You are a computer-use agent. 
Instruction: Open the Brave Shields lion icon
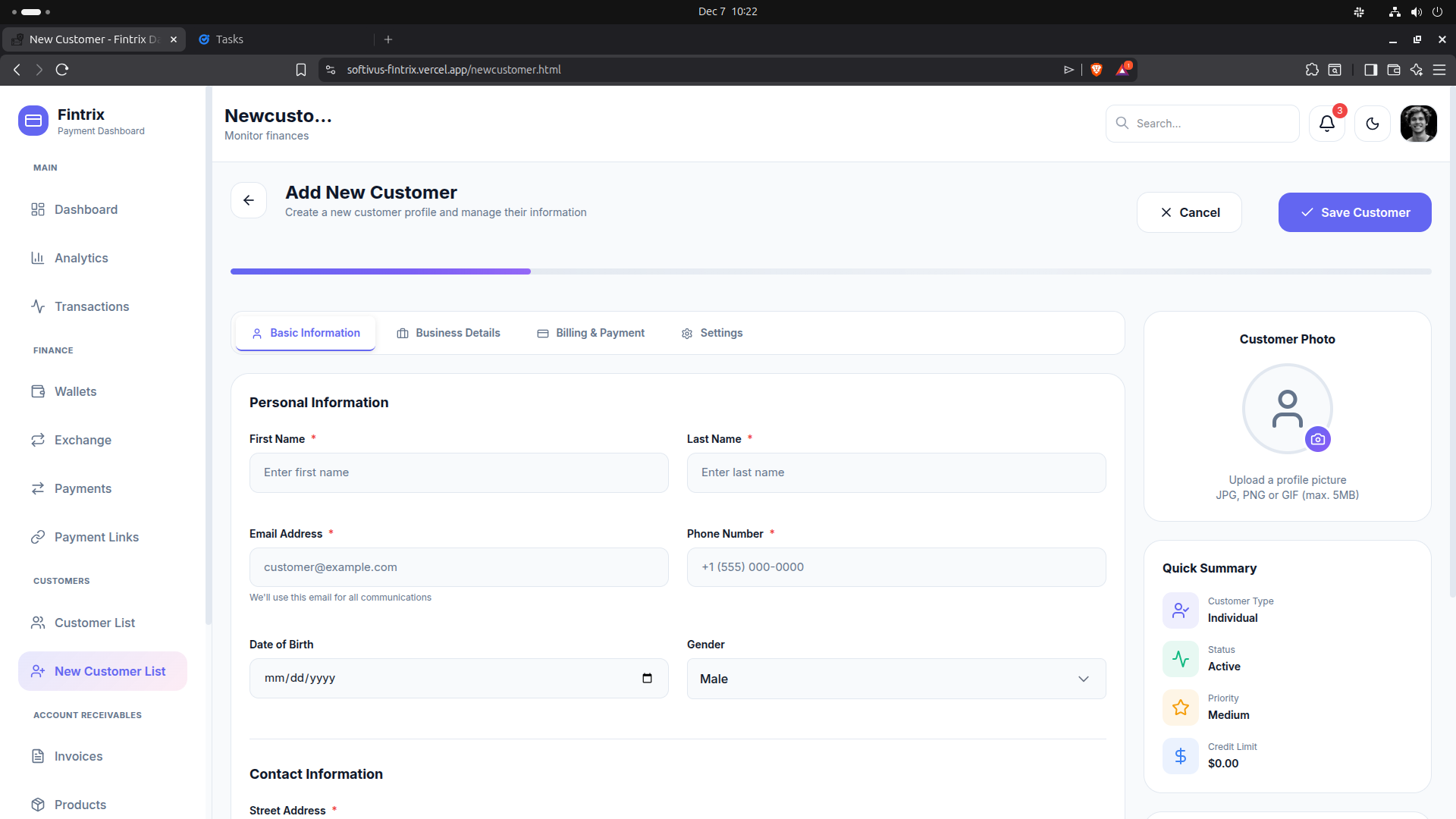1096,70
